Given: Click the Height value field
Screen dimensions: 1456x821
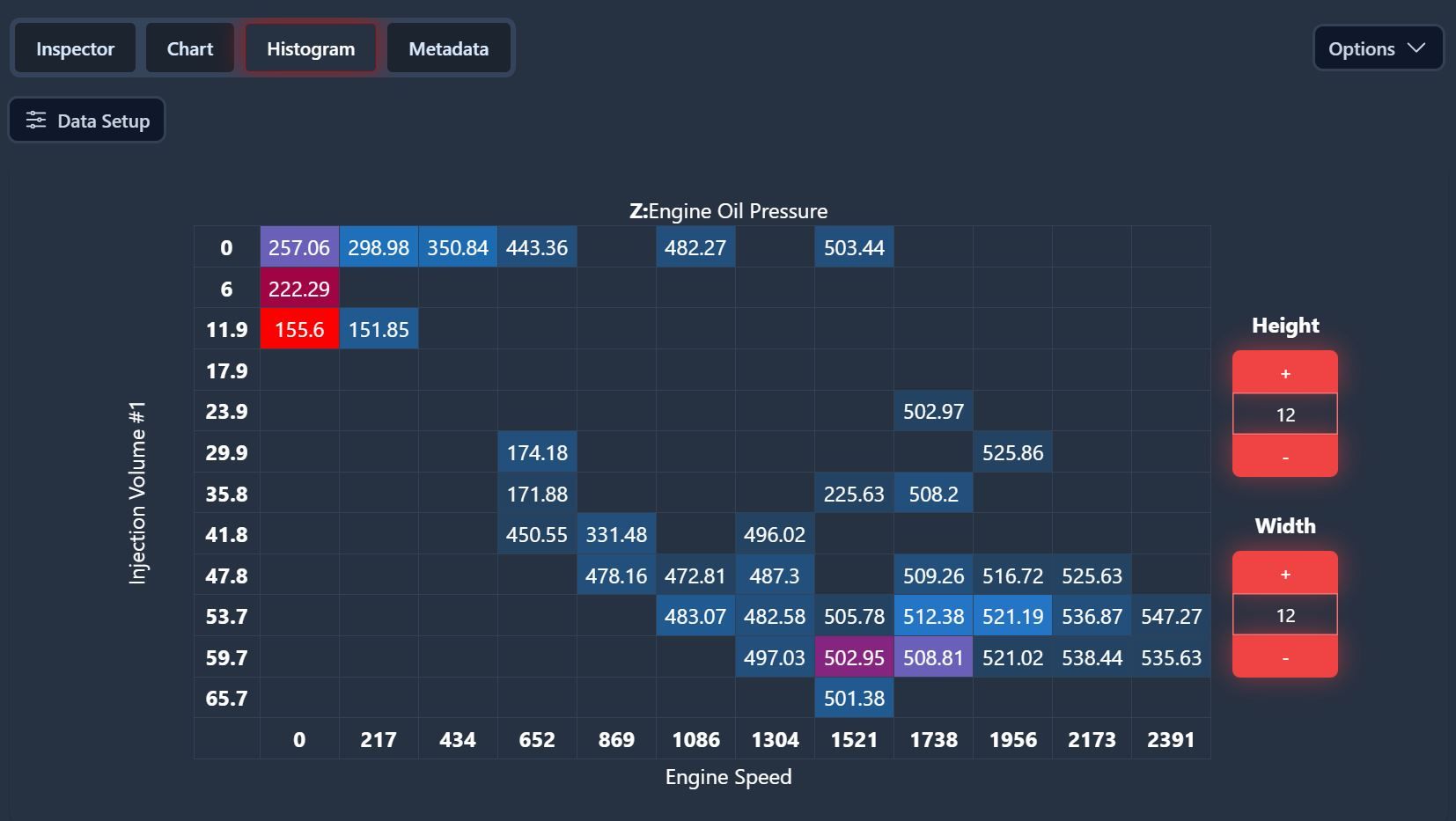Looking at the screenshot, I should pos(1285,414).
